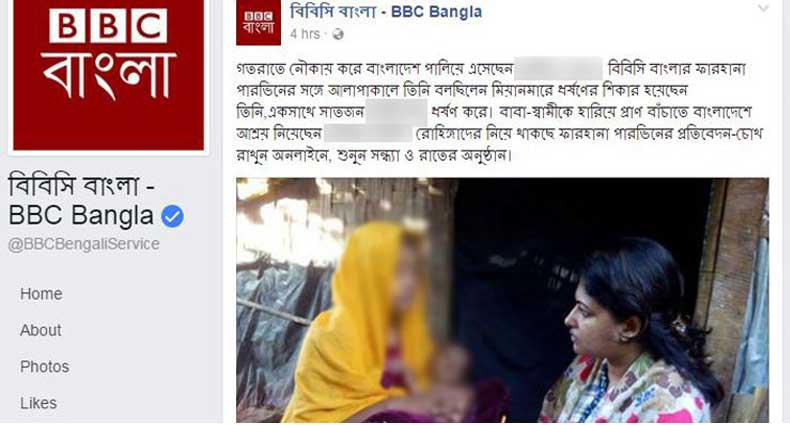790x425 pixels.
Task: Open the post options chevron dropdown
Action: [764, 8]
